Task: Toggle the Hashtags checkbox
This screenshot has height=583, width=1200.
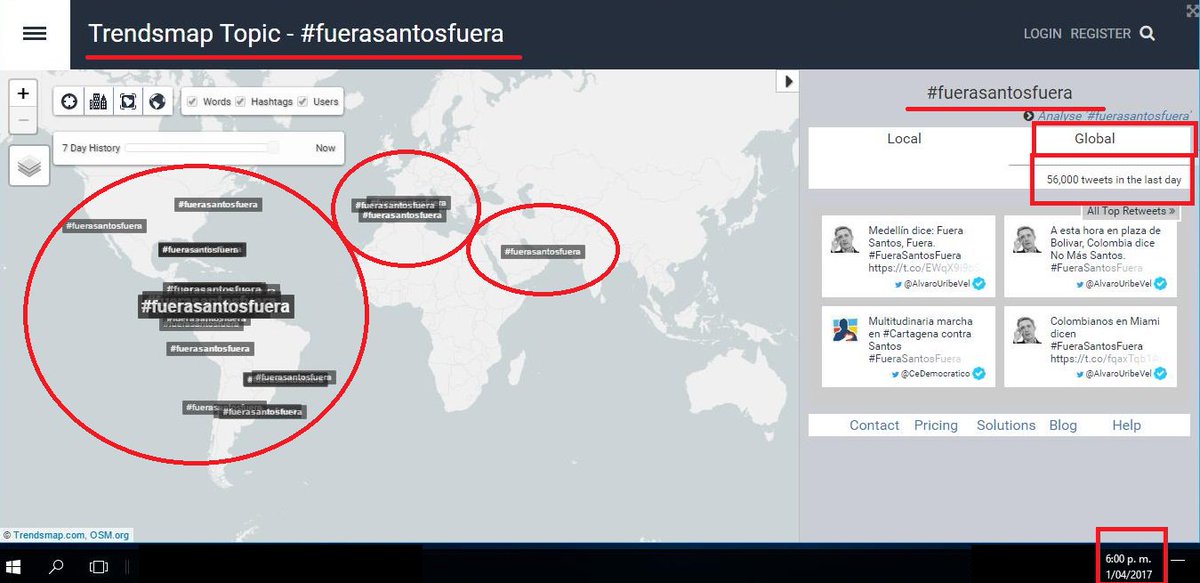Action: (241, 101)
